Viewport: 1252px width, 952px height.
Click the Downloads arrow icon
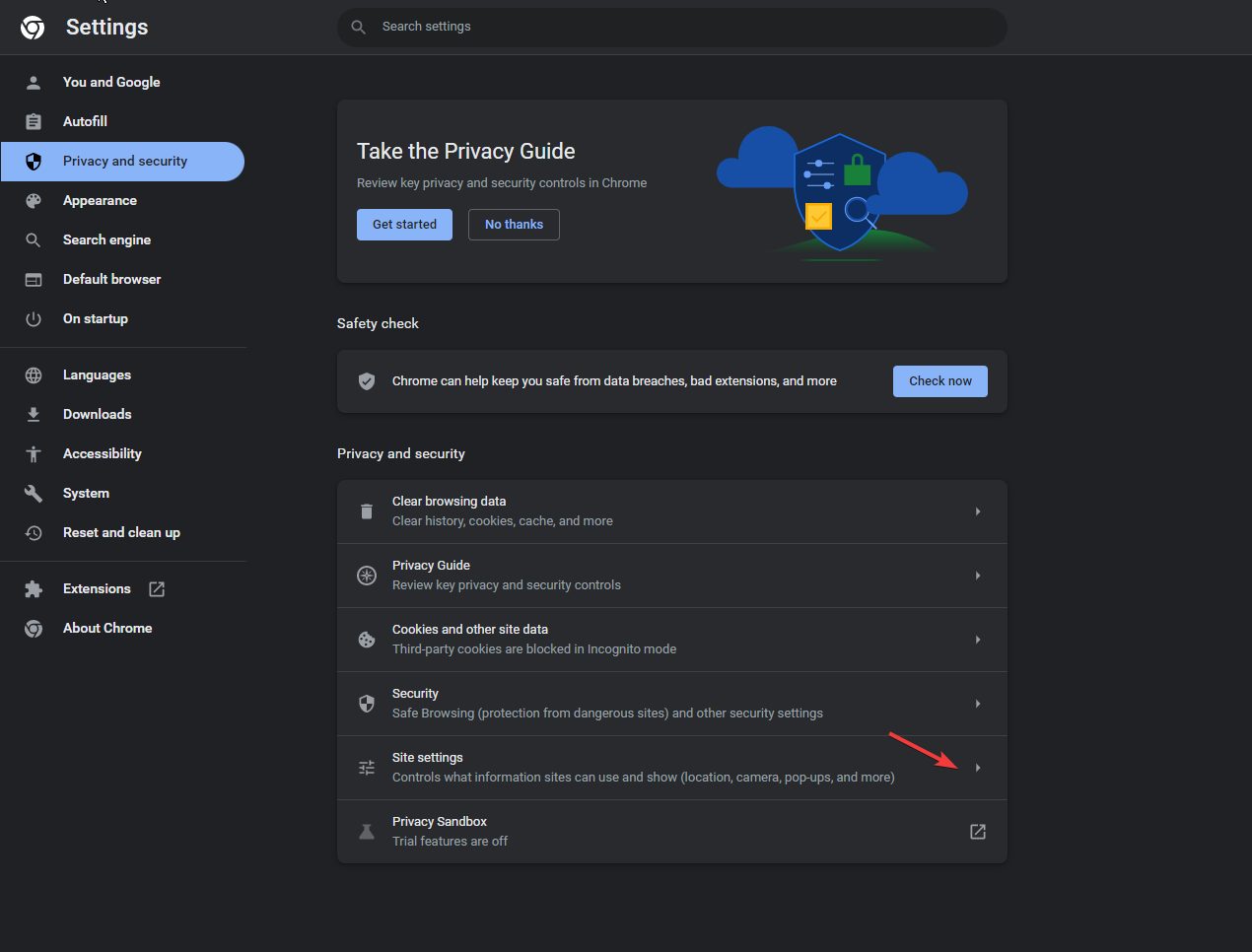point(34,415)
